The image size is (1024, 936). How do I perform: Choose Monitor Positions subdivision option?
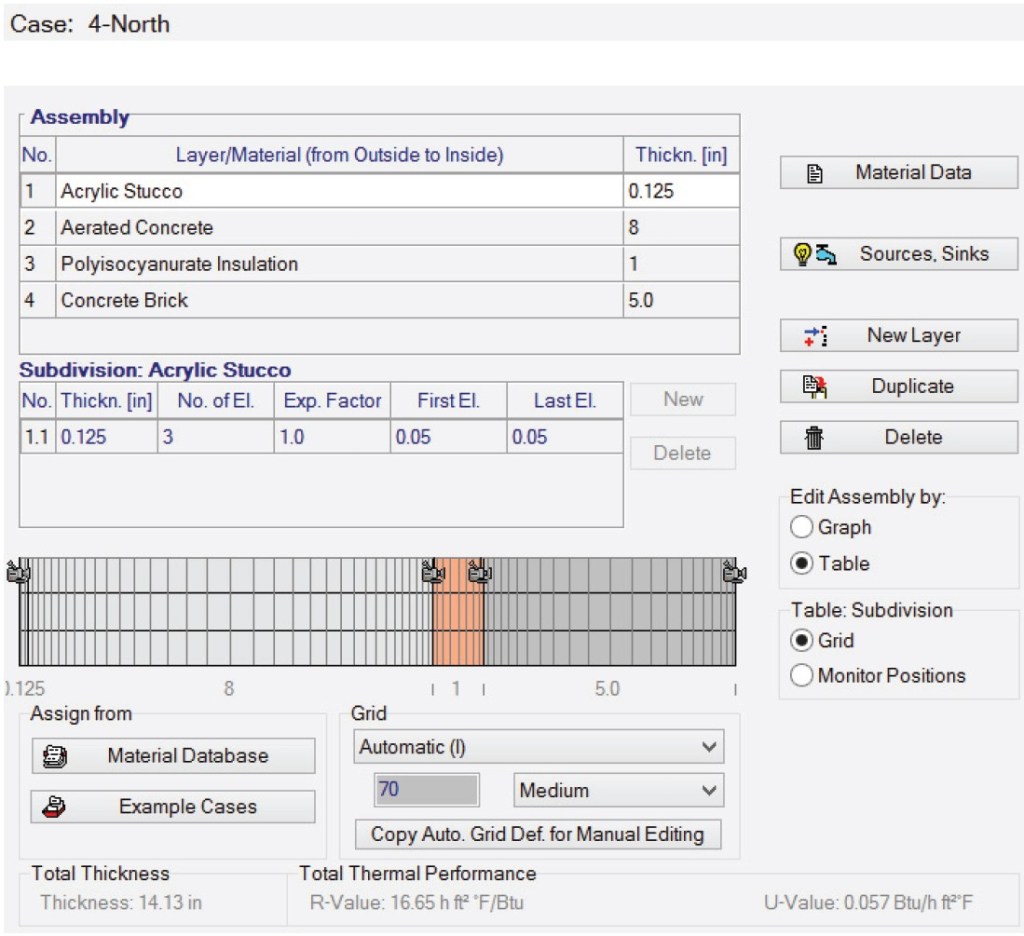click(x=802, y=676)
